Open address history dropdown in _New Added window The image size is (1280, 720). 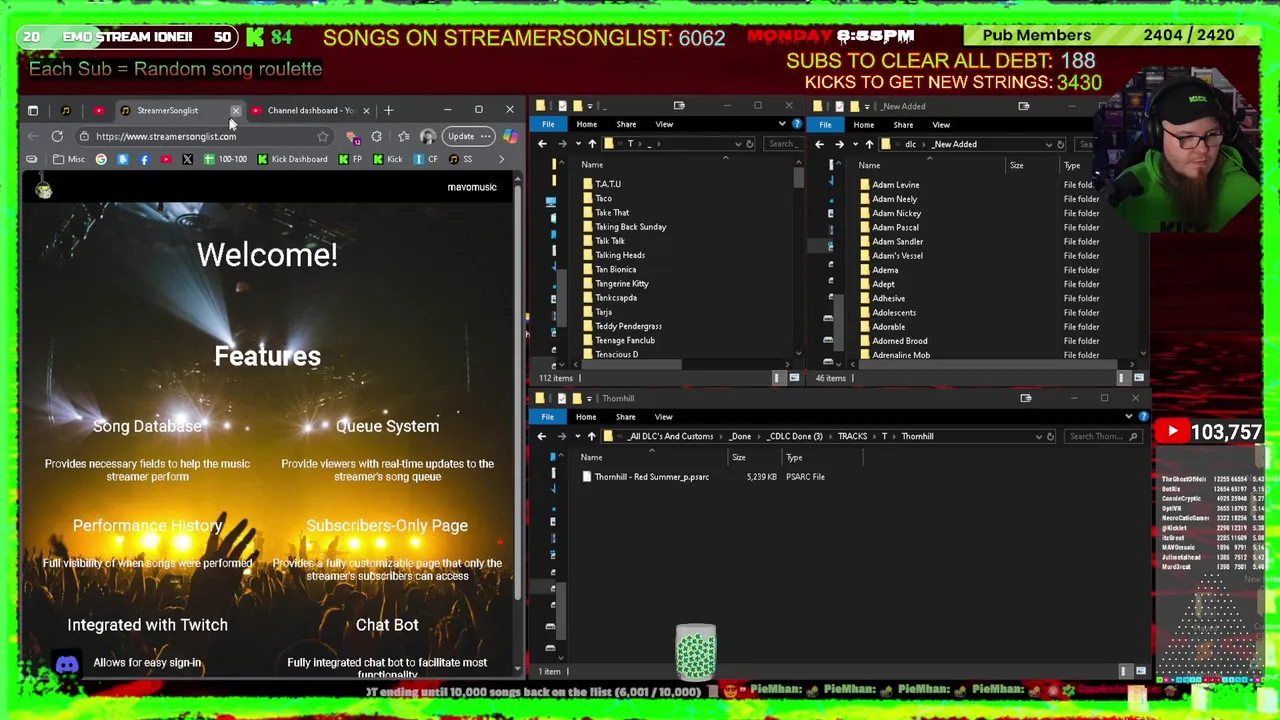coord(1049,144)
